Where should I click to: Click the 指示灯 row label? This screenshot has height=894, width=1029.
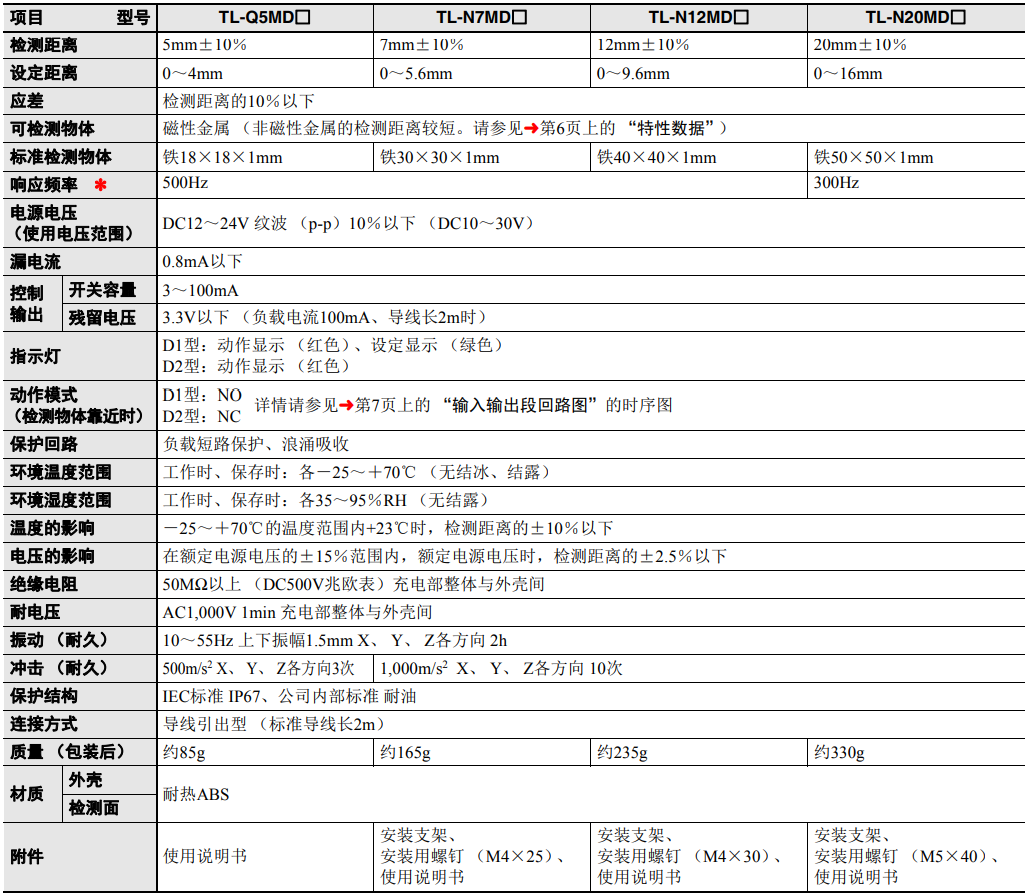[x=35, y=356]
